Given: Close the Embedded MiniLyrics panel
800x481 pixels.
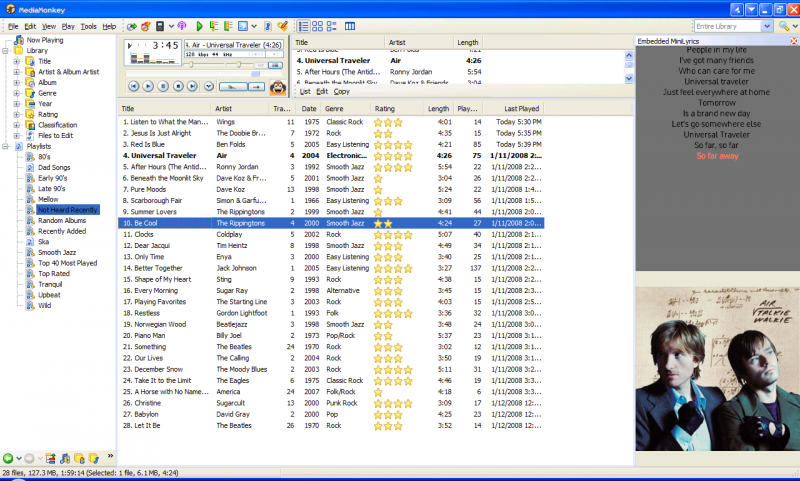Looking at the screenshot, I should click(793, 41).
